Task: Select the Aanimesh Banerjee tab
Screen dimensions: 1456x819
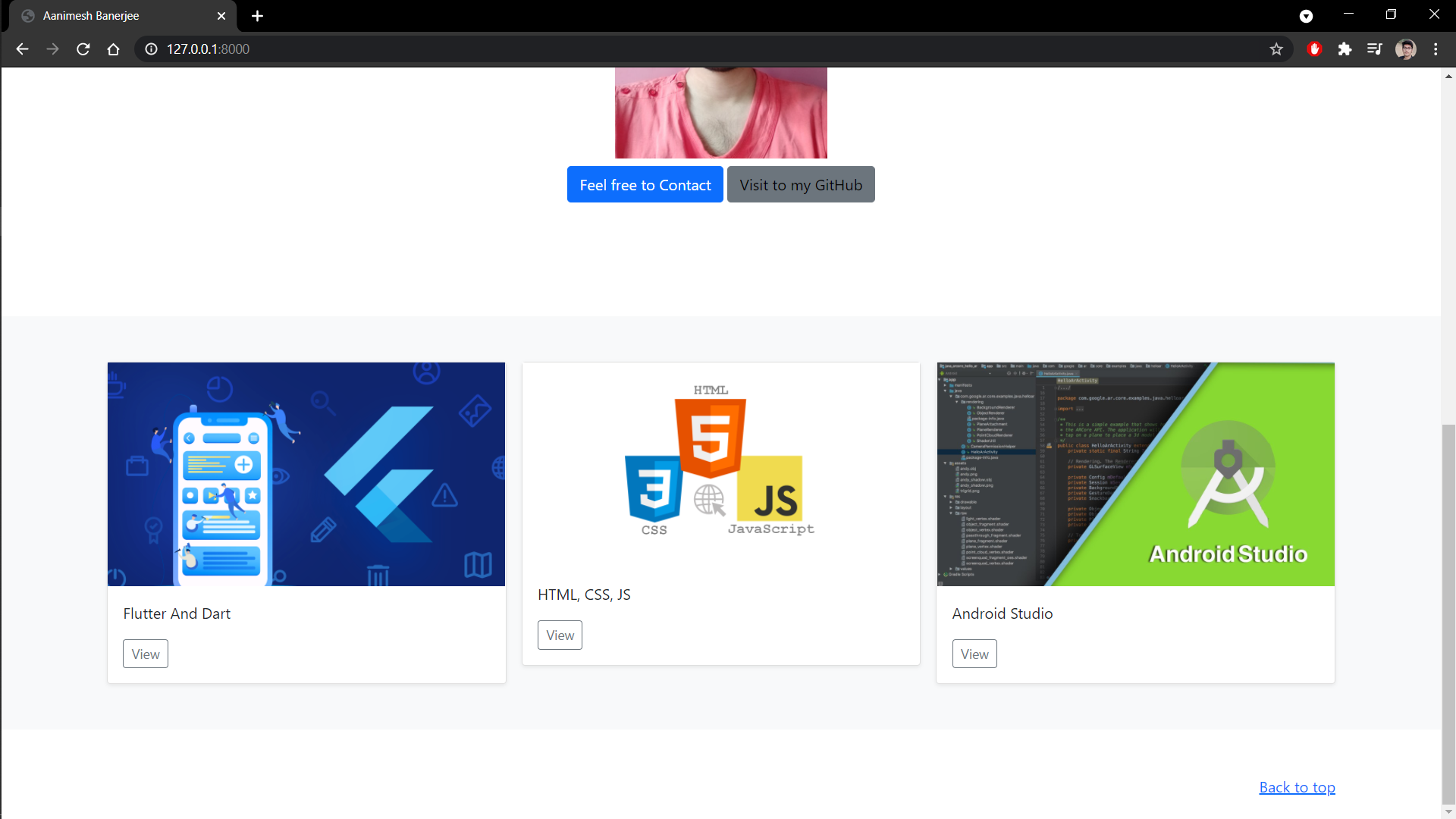Action: click(x=121, y=16)
